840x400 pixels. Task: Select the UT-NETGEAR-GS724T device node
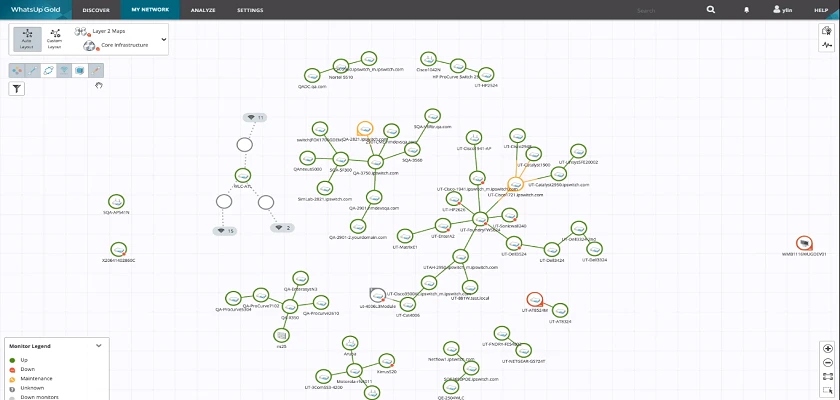pyautogui.click(x=523, y=351)
